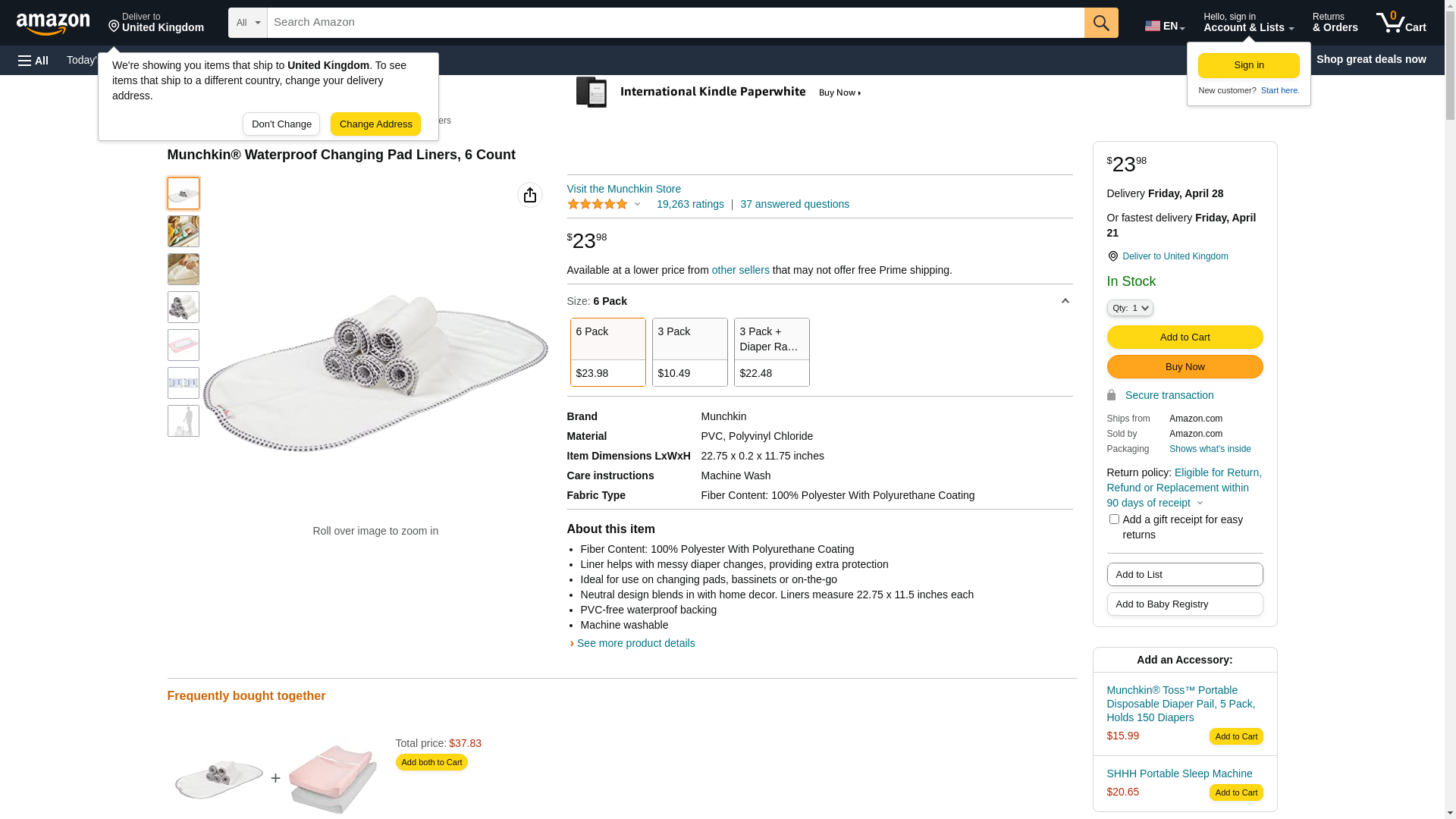Open Returns & Orders
The width and height of the screenshot is (1456, 819).
pos(1335,23)
